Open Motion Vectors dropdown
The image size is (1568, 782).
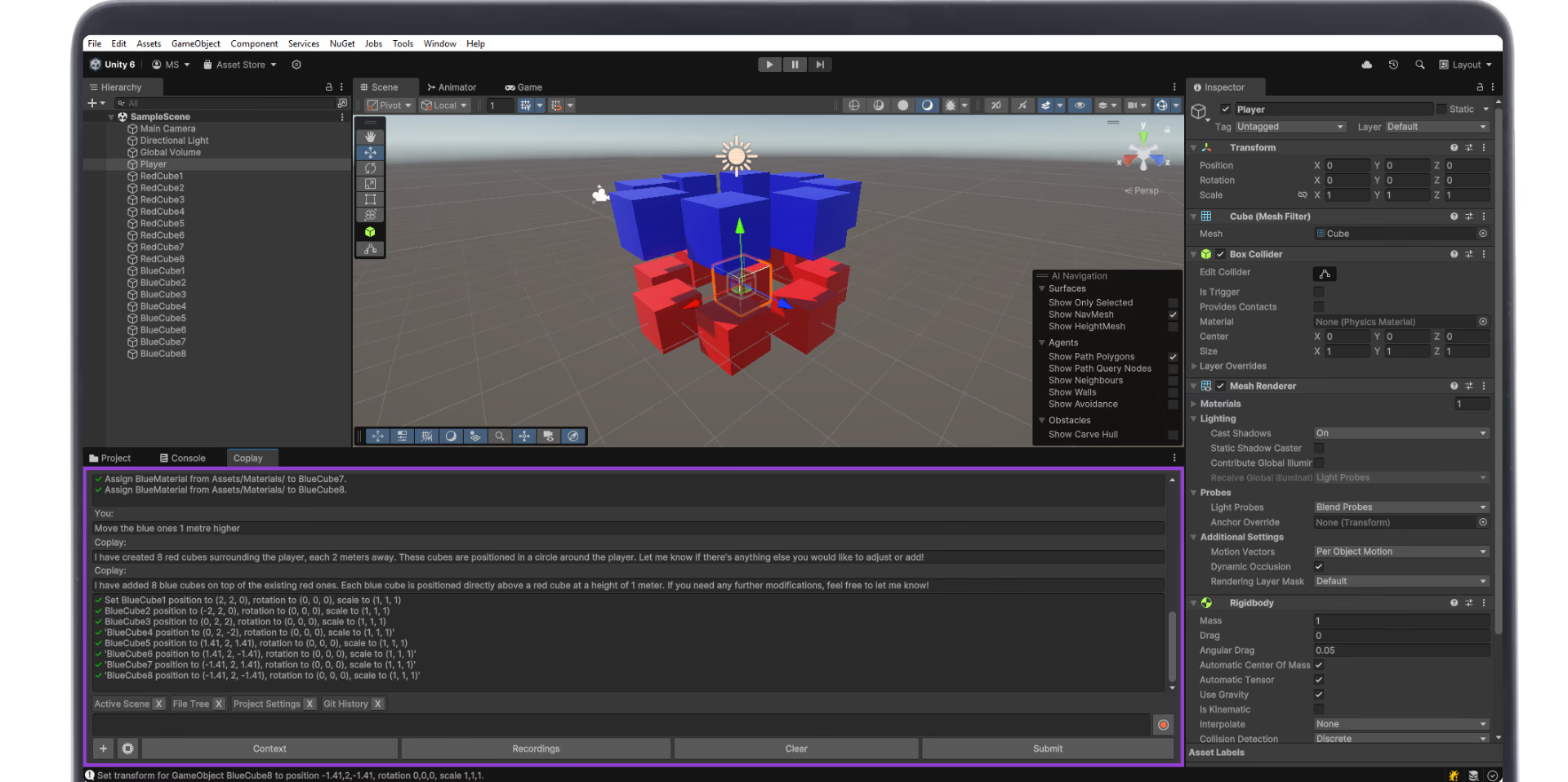(x=1401, y=552)
